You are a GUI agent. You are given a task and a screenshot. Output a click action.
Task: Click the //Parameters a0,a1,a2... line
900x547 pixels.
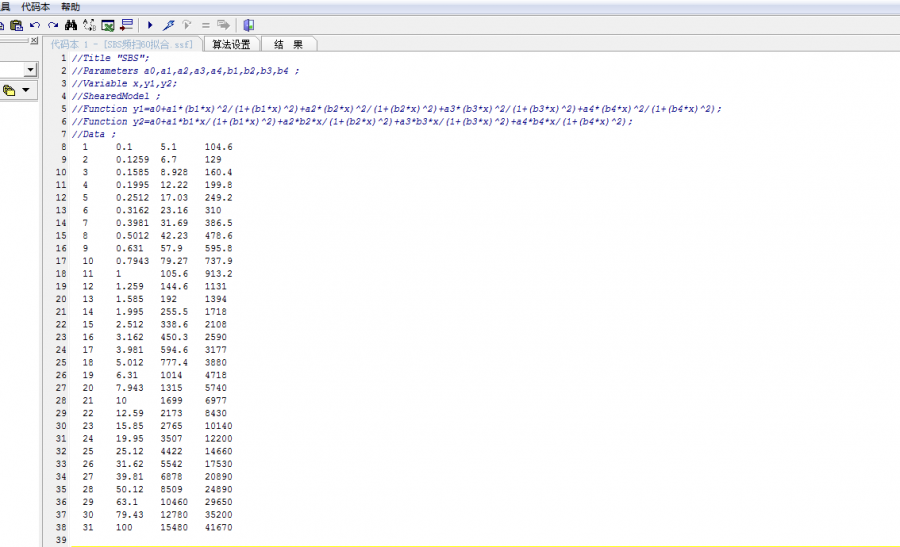[x=185, y=71]
